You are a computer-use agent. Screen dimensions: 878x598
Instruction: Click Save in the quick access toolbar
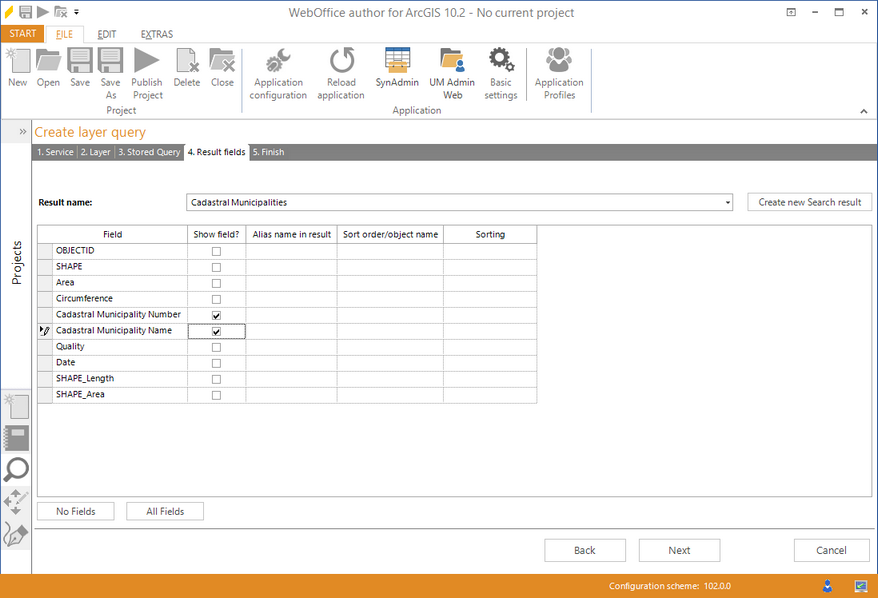click(24, 12)
